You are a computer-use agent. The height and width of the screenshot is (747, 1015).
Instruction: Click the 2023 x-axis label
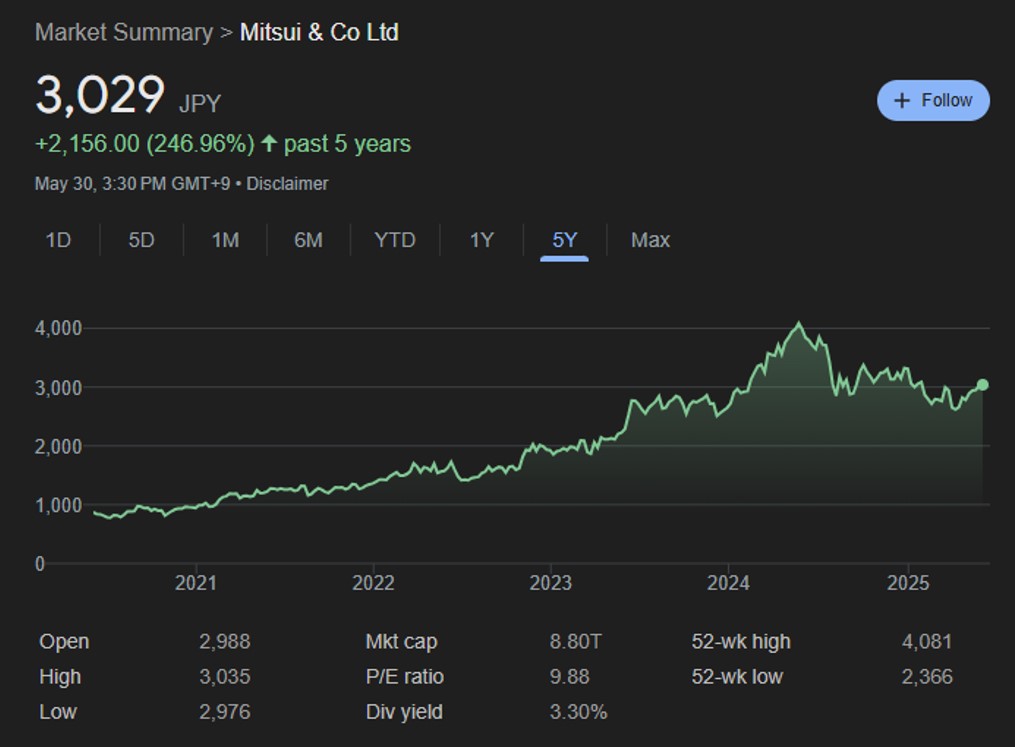550,583
